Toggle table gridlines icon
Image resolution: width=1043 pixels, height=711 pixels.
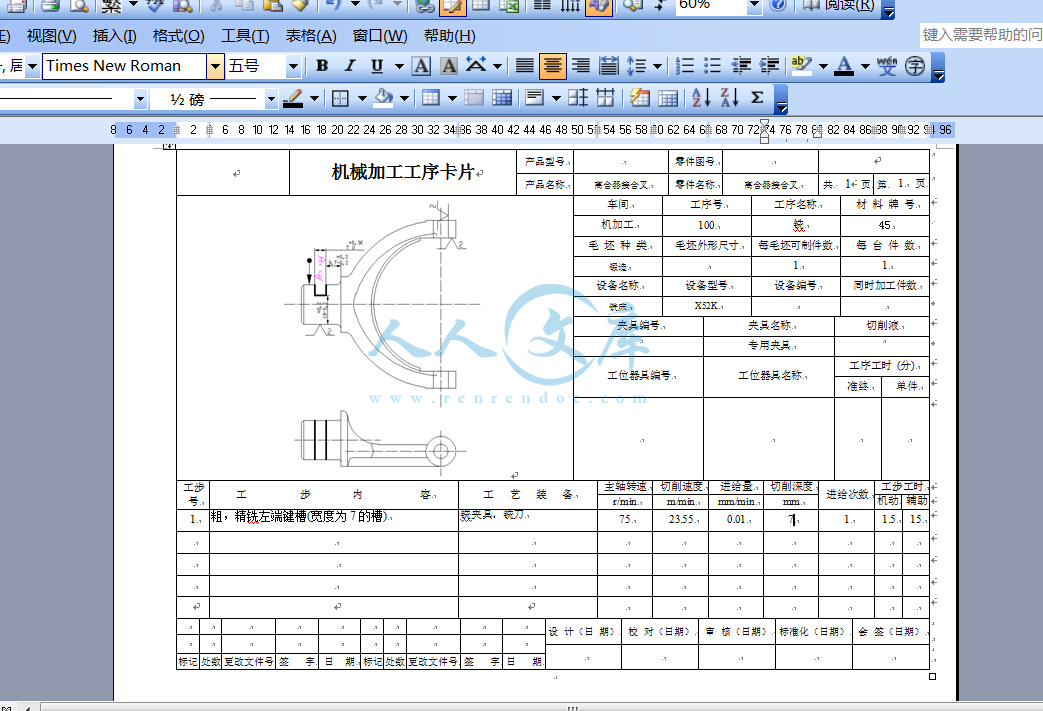pos(668,98)
